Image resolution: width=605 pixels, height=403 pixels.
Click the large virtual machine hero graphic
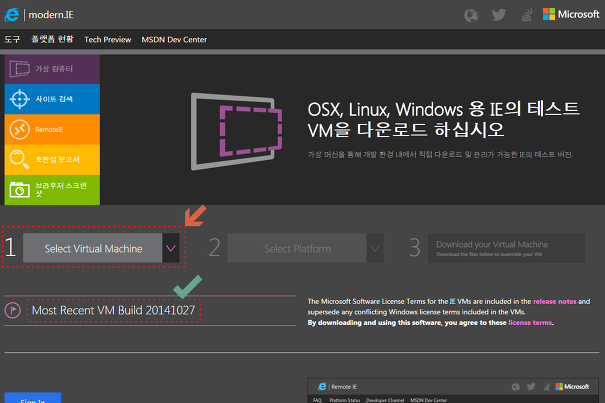point(236,131)
